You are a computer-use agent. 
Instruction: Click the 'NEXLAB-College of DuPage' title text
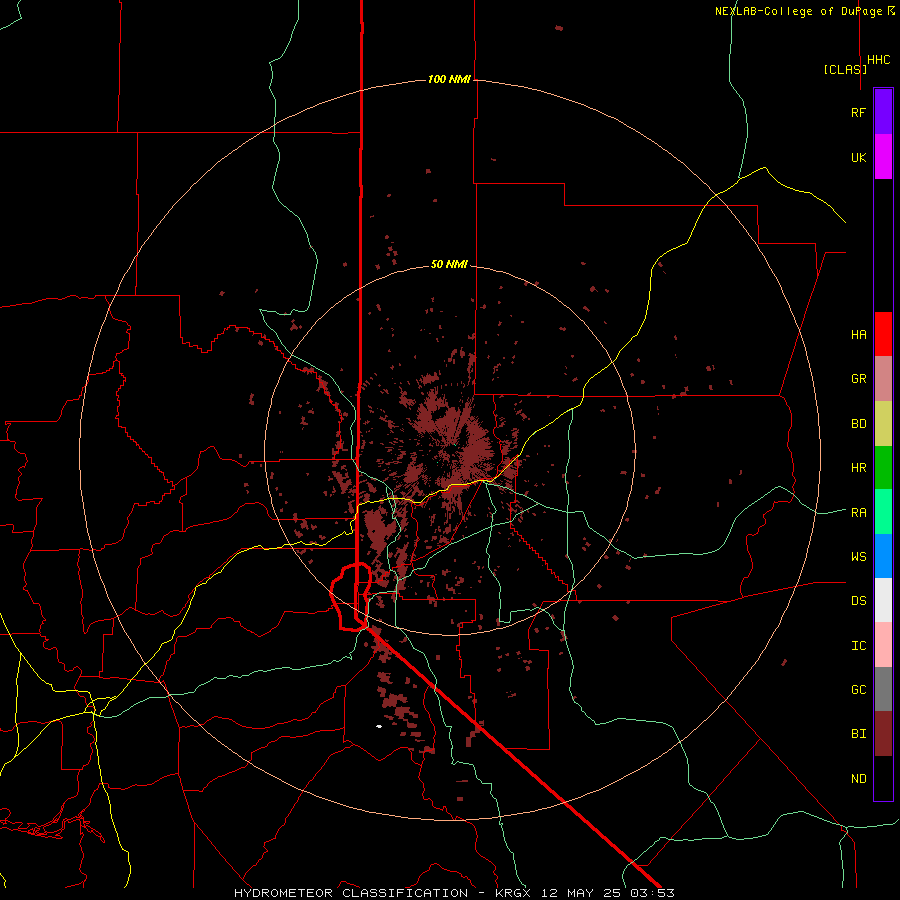point(798,11)
